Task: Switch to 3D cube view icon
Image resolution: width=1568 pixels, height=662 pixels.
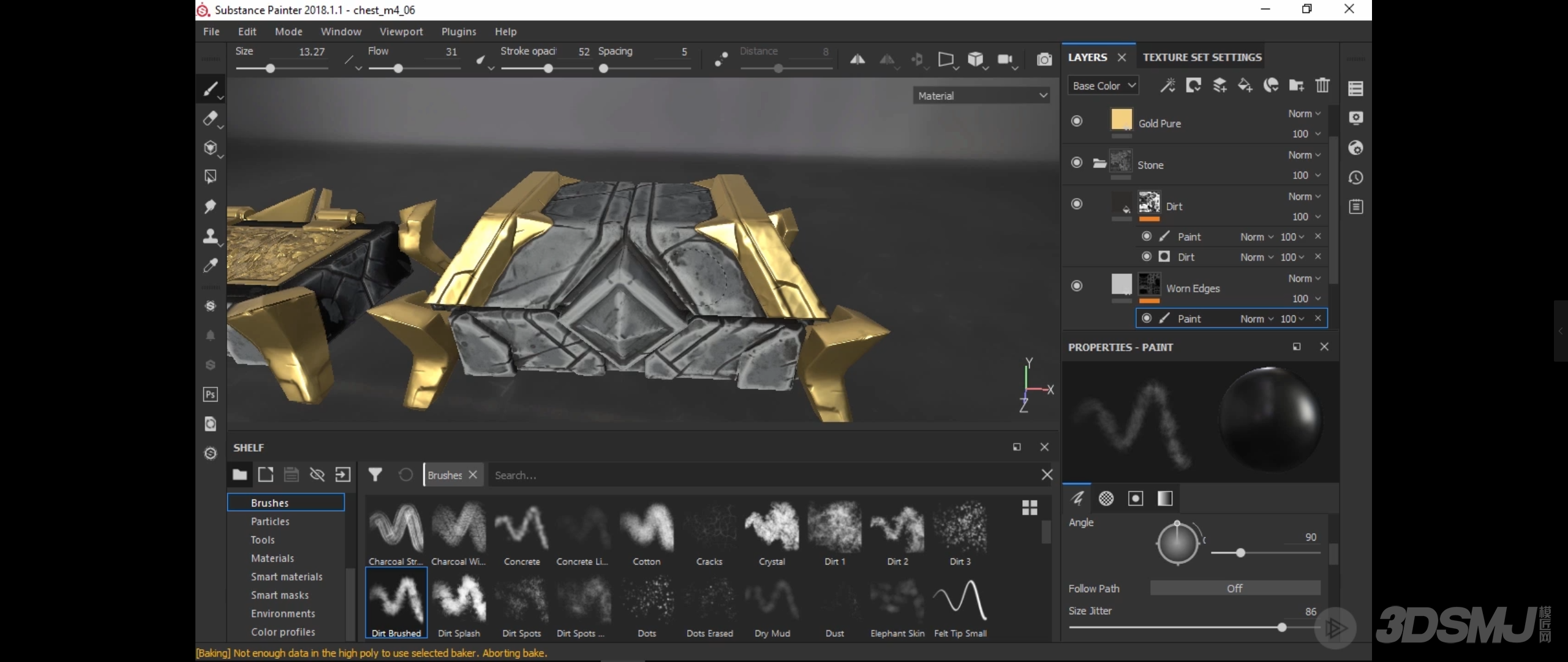Action: (x=975, y=59)
